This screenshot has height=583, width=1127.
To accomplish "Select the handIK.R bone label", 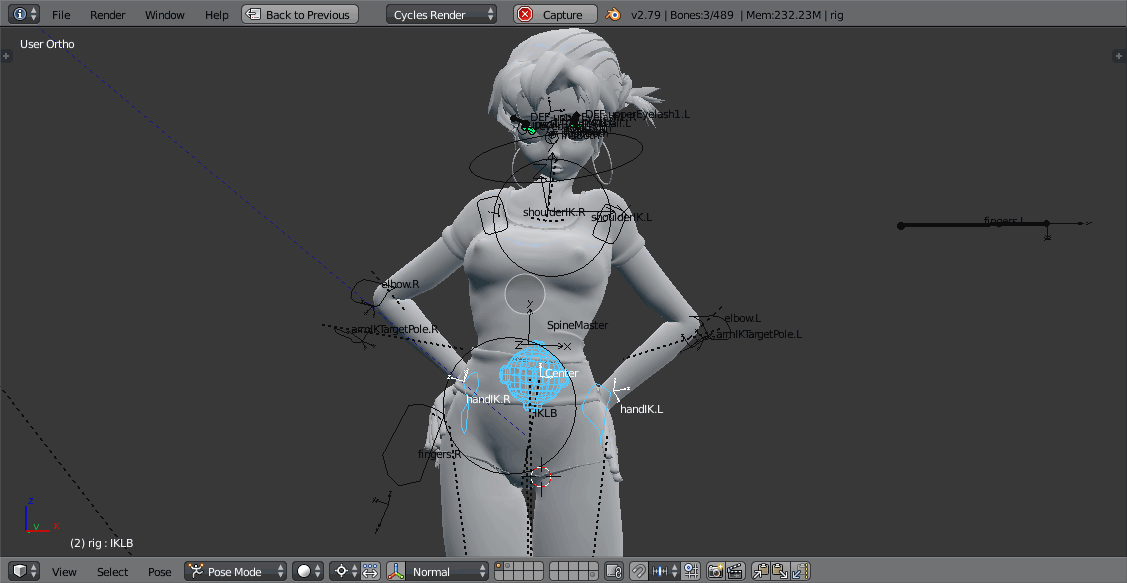I will pyautogui.click(x=488, y=399).
